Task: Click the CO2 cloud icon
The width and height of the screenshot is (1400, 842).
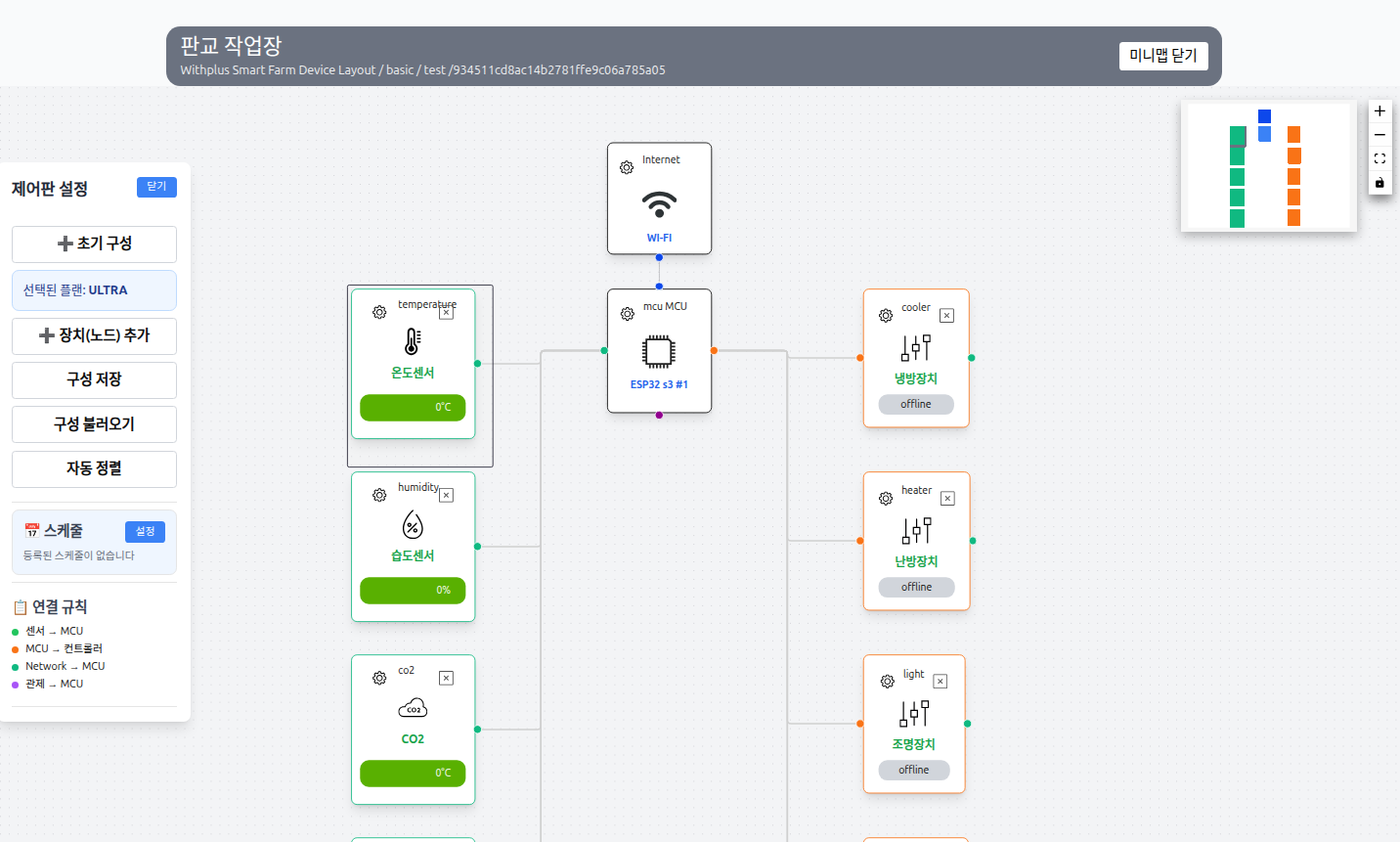Action: (413, 708)
